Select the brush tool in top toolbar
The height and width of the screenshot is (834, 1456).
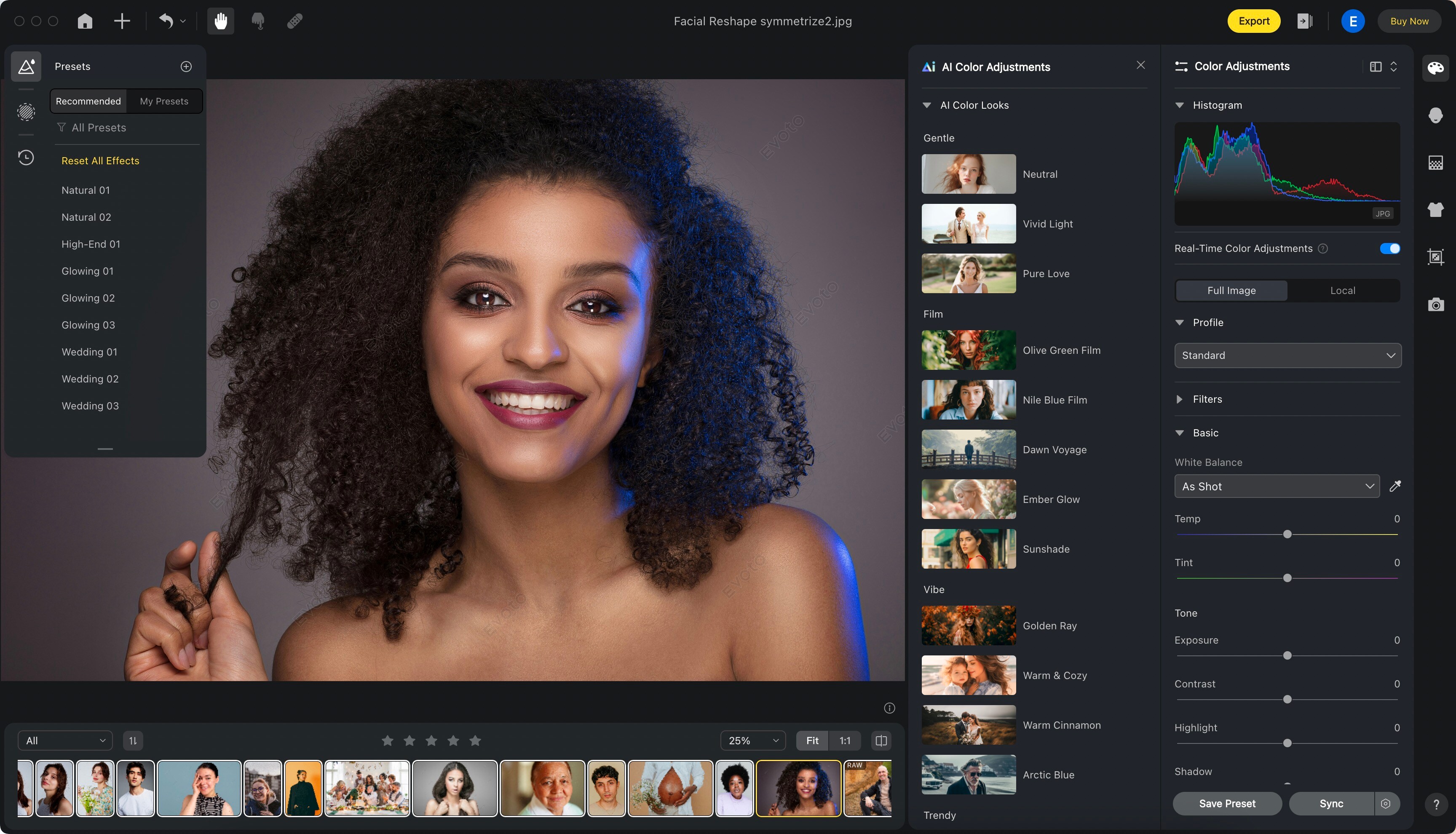coord(258,21)
